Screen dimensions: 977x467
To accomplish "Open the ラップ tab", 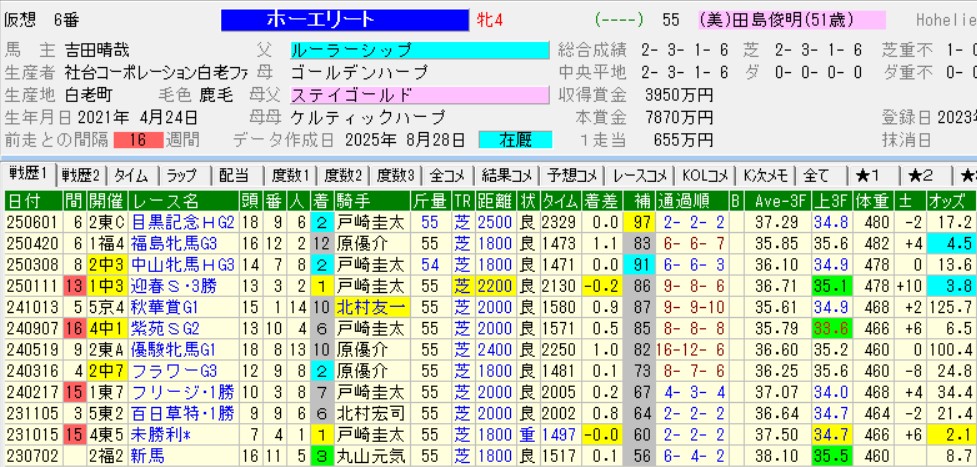I will click(182, 174).
